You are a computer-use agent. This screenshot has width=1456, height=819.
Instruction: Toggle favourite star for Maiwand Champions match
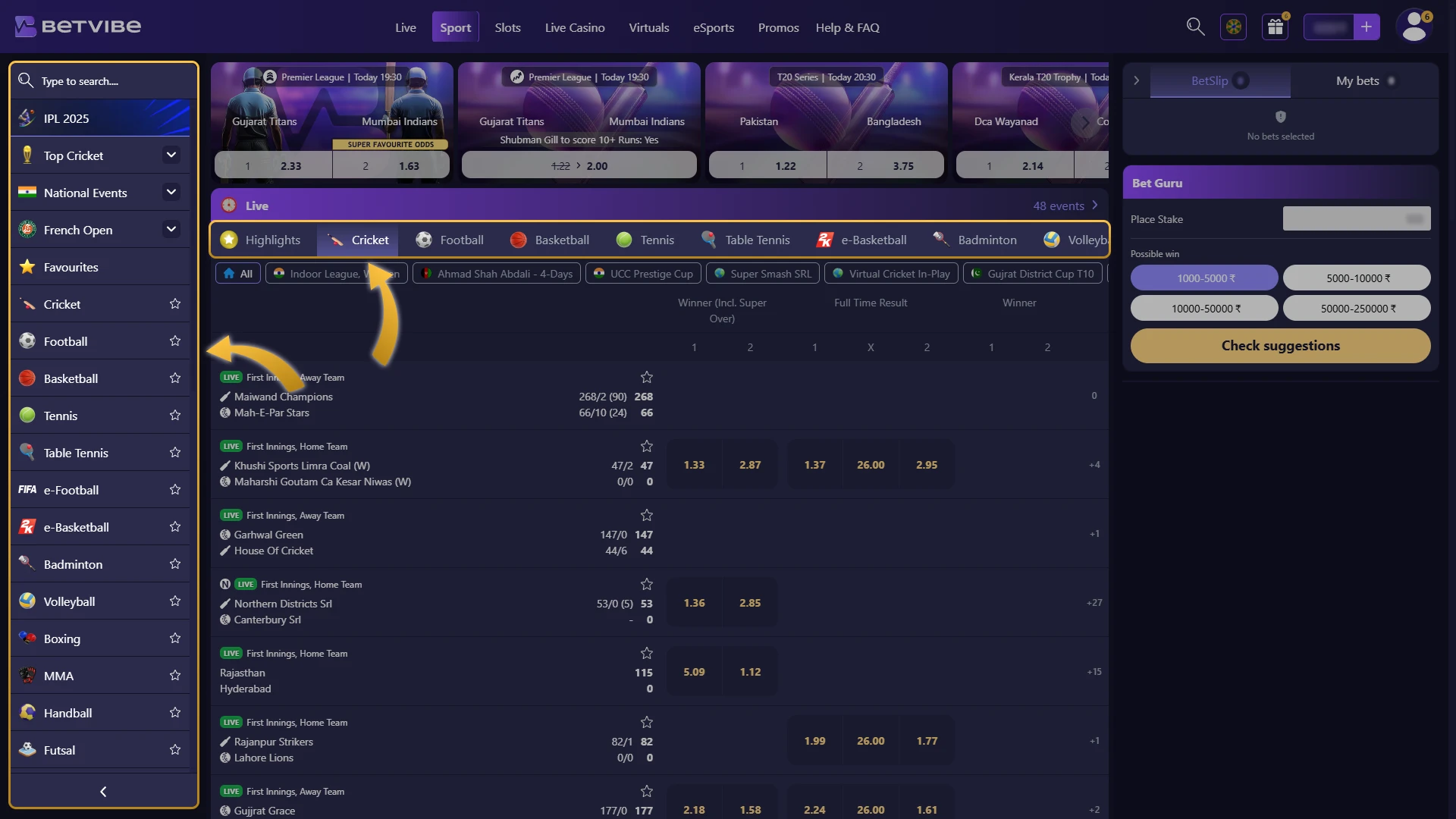pos(647,377)
